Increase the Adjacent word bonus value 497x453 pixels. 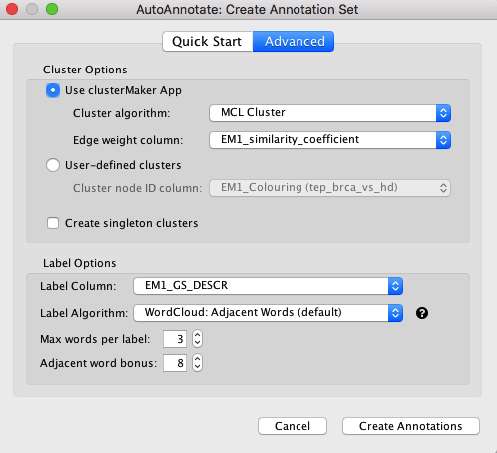(197, 359)
